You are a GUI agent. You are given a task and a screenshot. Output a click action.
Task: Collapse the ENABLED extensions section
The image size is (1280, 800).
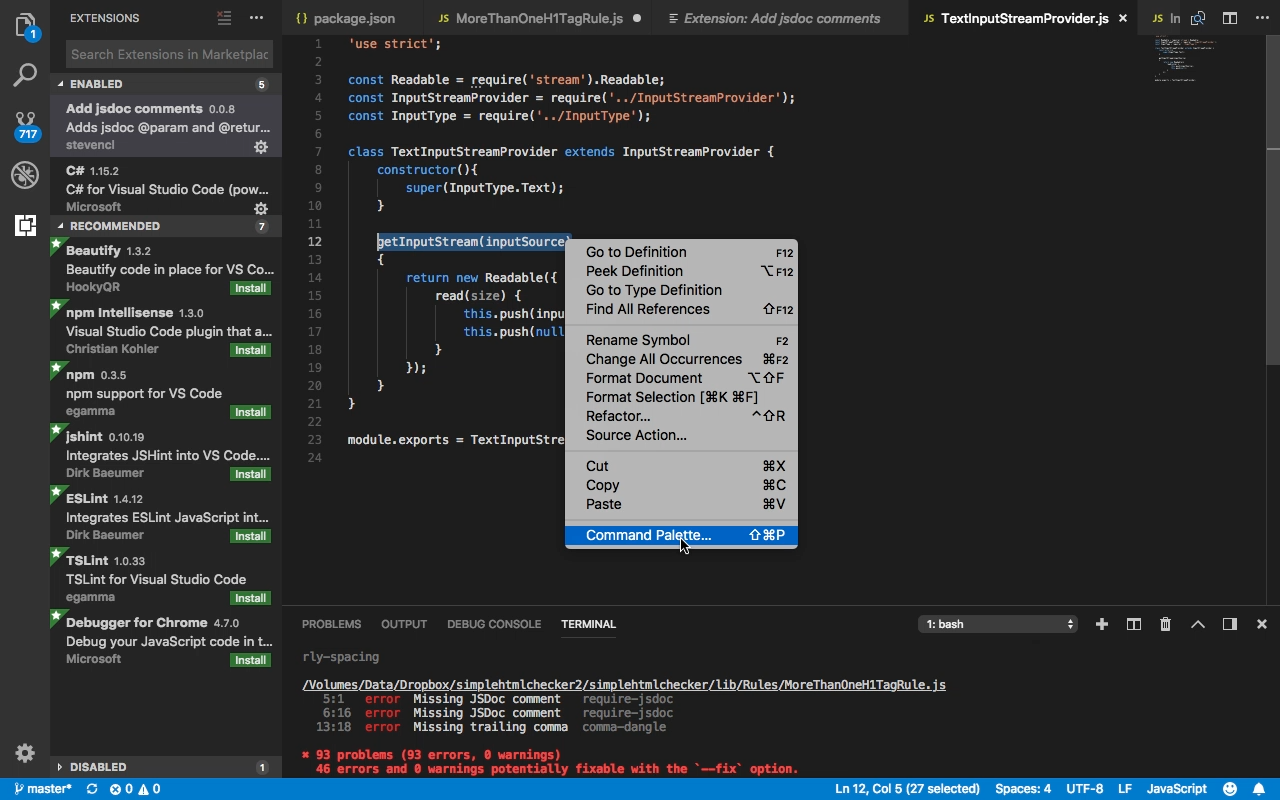[x=166, y=84]
